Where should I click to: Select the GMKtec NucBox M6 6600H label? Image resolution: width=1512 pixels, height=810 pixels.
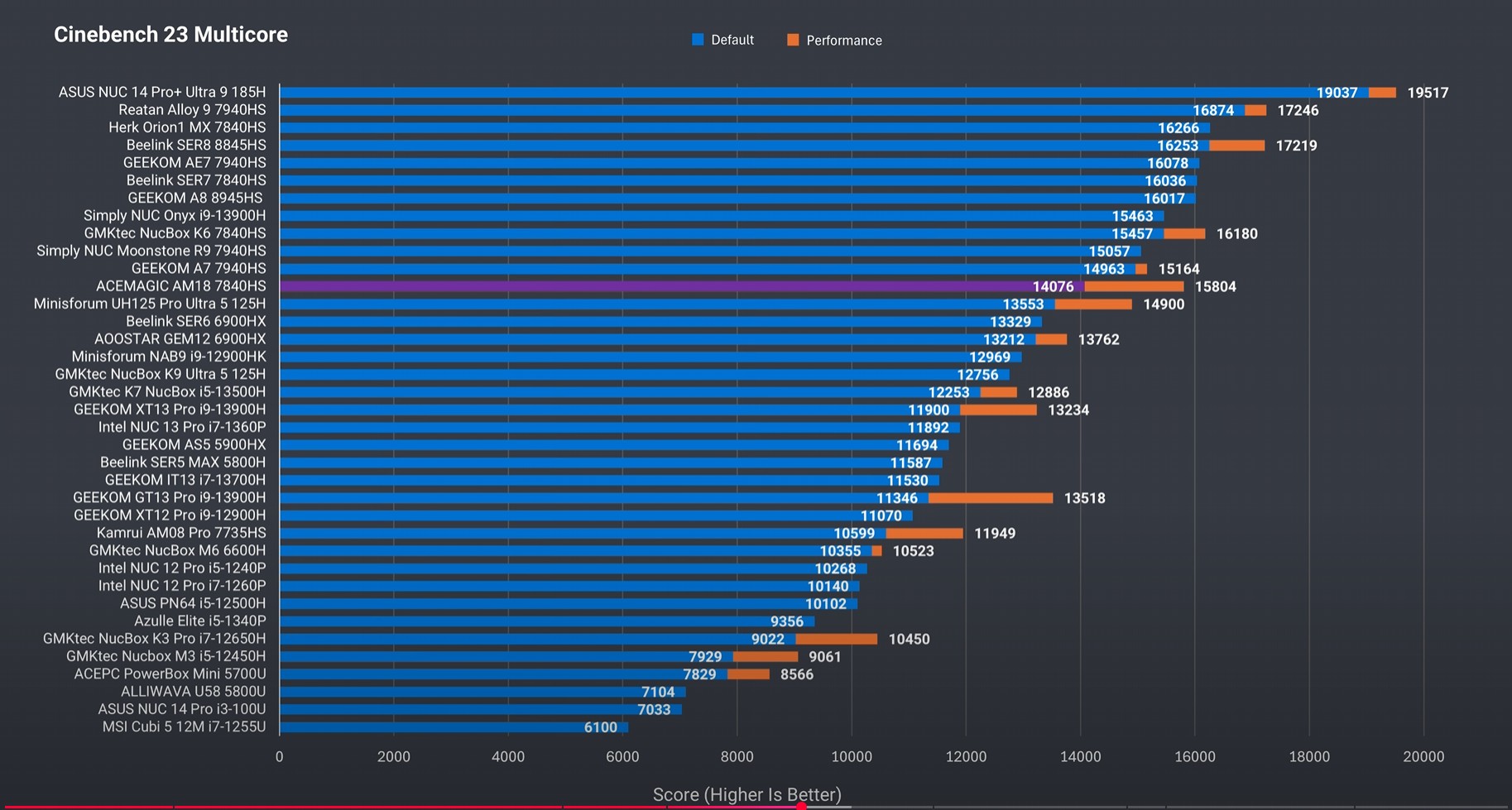(178, 551)
